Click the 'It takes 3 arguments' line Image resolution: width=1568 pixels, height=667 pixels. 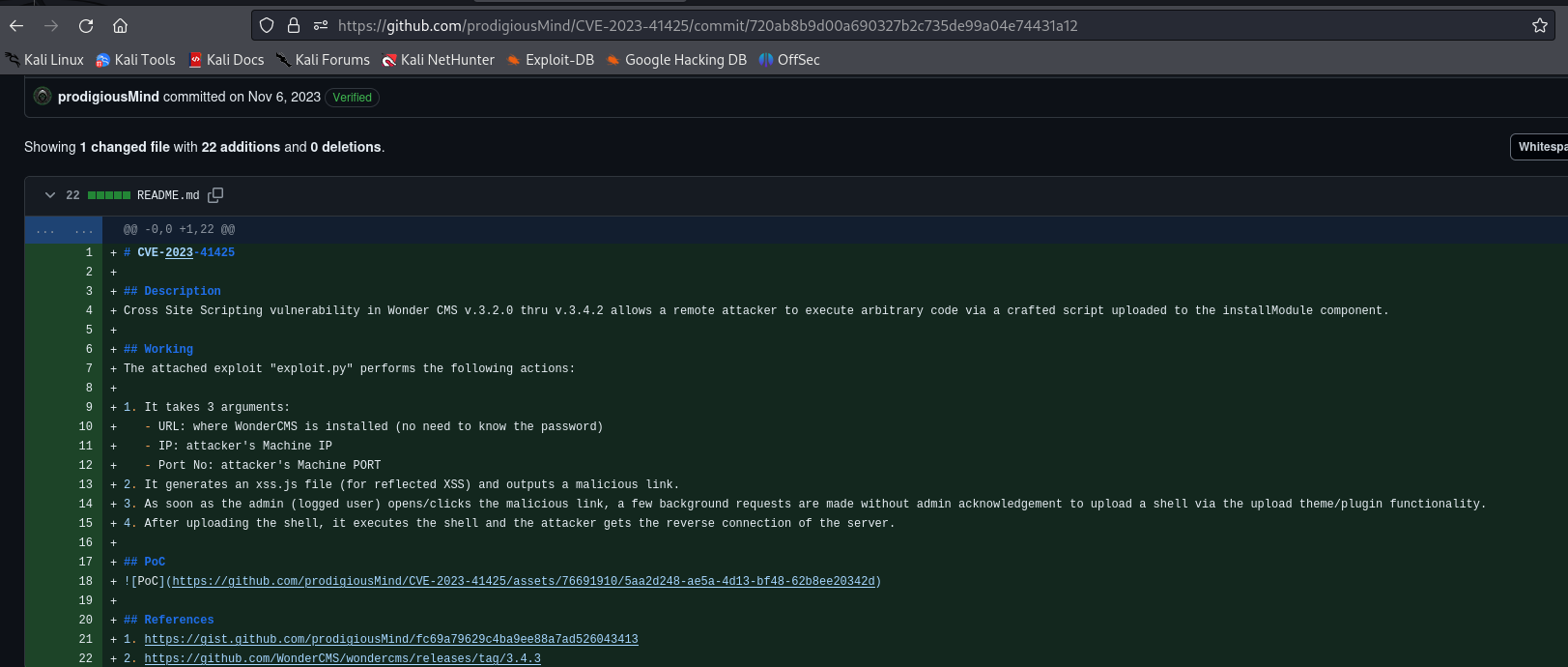[x=207, y=407]
